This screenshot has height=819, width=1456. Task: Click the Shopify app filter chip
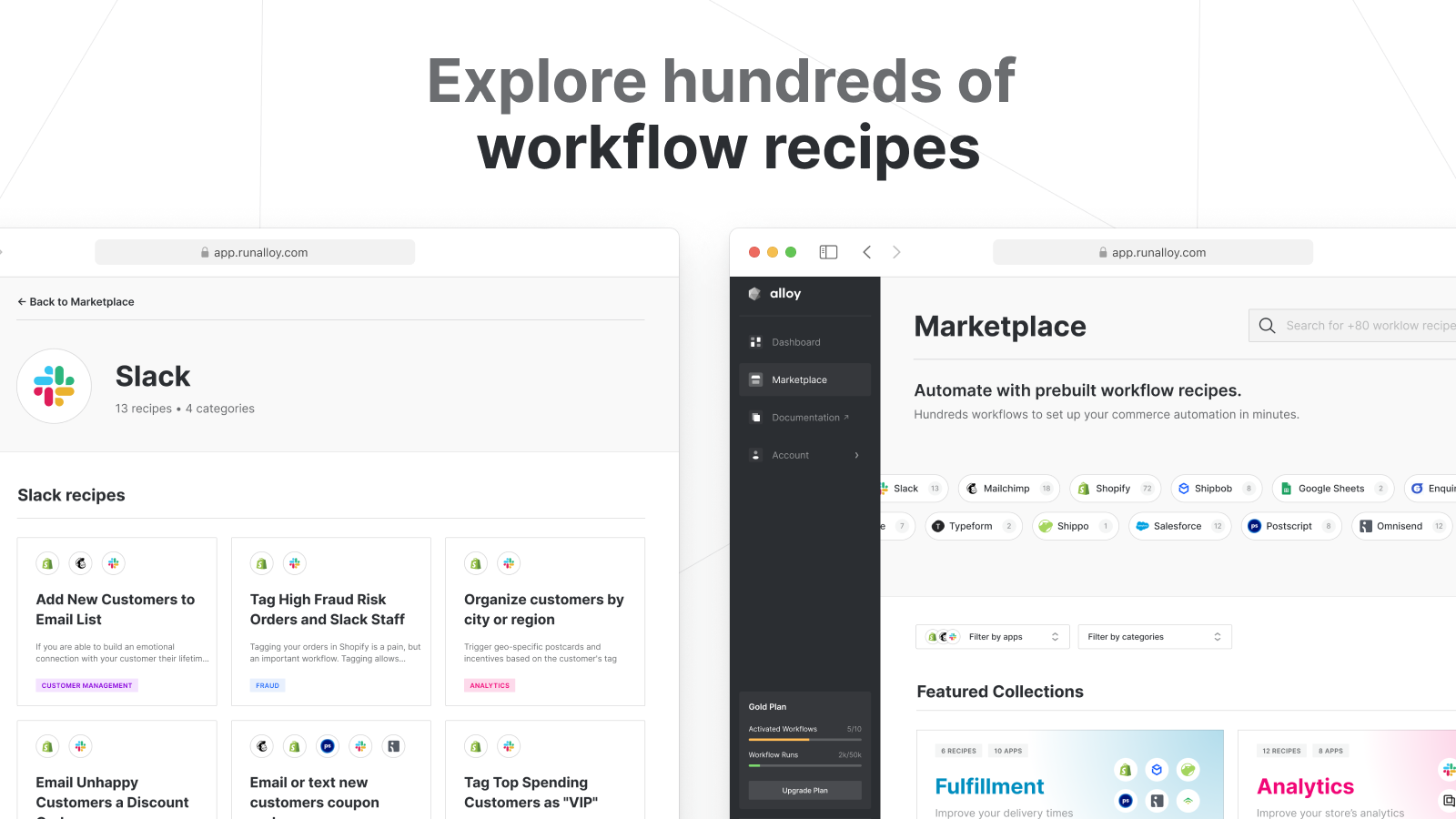click(1114, 489)
